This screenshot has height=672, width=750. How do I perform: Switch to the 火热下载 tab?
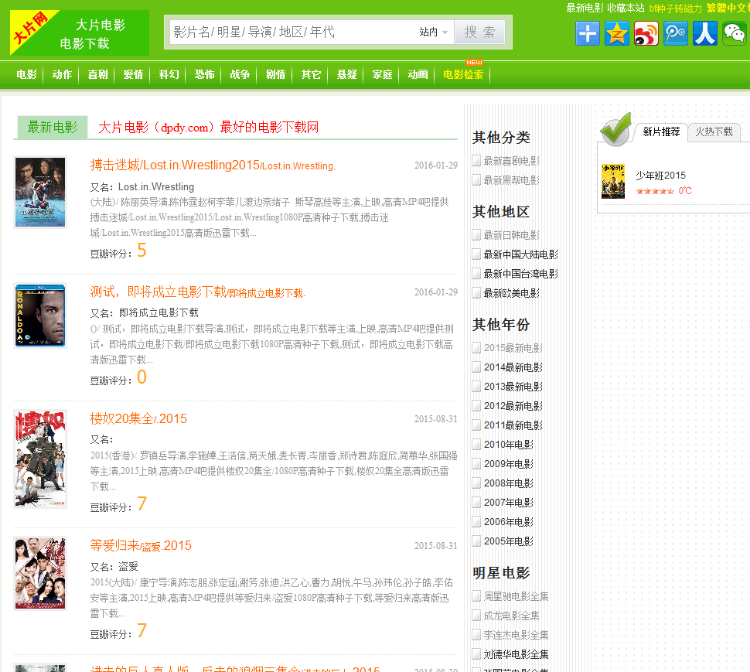click(714, 131)
